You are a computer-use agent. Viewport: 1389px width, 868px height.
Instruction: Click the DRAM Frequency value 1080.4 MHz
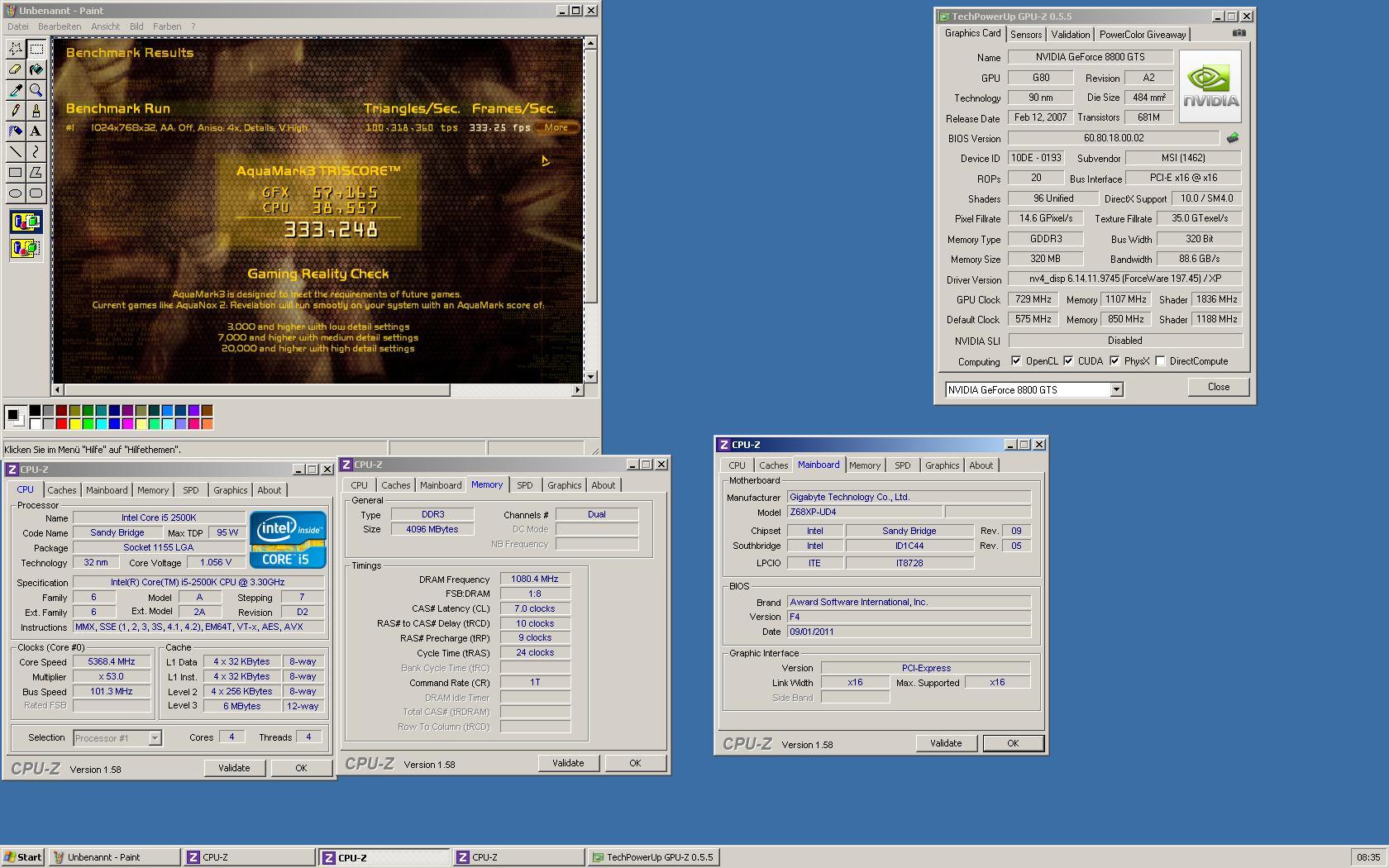535,579
